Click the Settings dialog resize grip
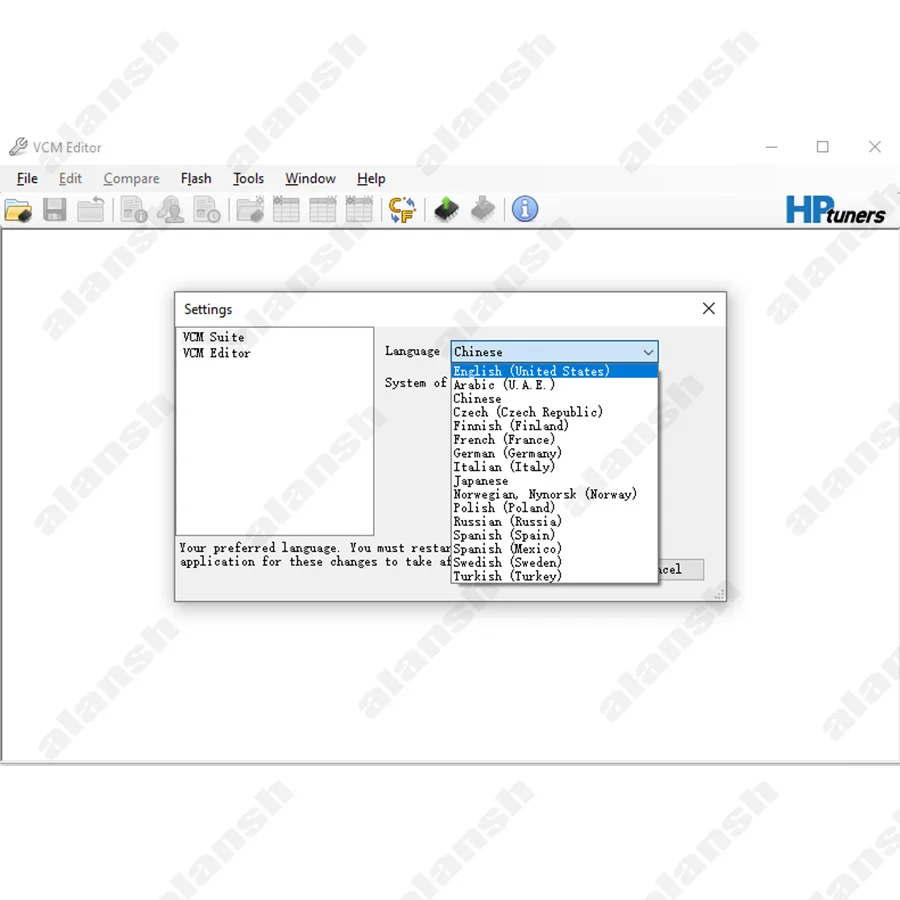Screen dimensions: 900x900 [719, 595]
